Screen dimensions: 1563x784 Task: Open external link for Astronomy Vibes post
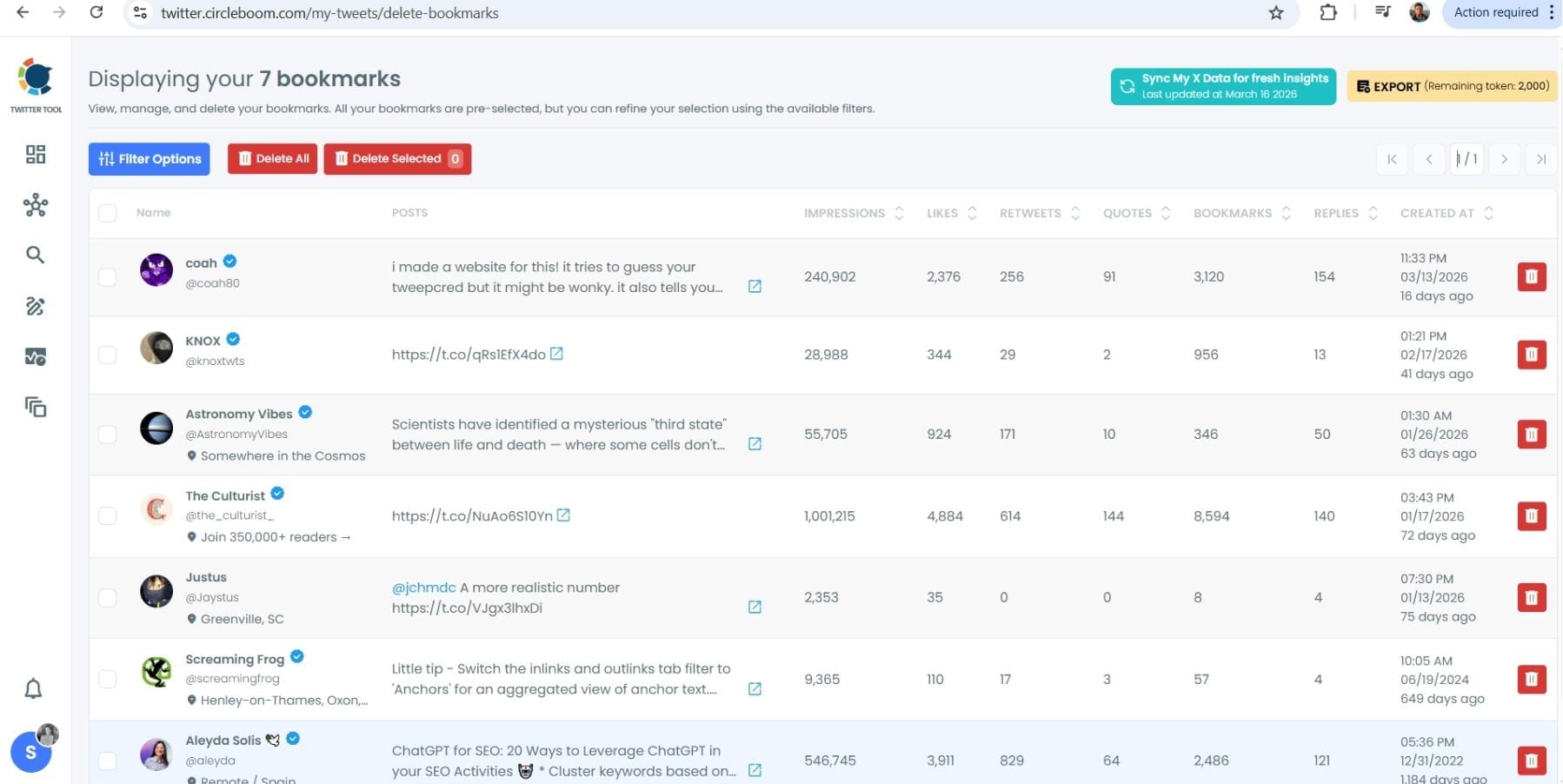coord(755,444)
